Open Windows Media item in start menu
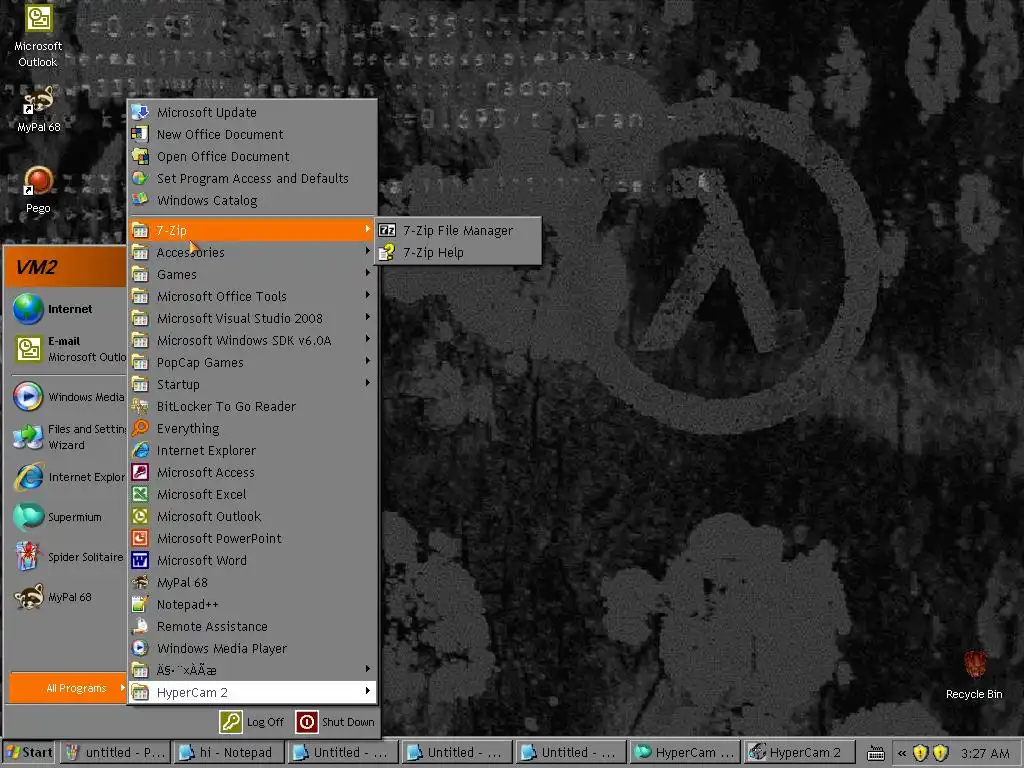Viewport: 1024px width, 768px height. pyautogui.click(x=67, y=397)
